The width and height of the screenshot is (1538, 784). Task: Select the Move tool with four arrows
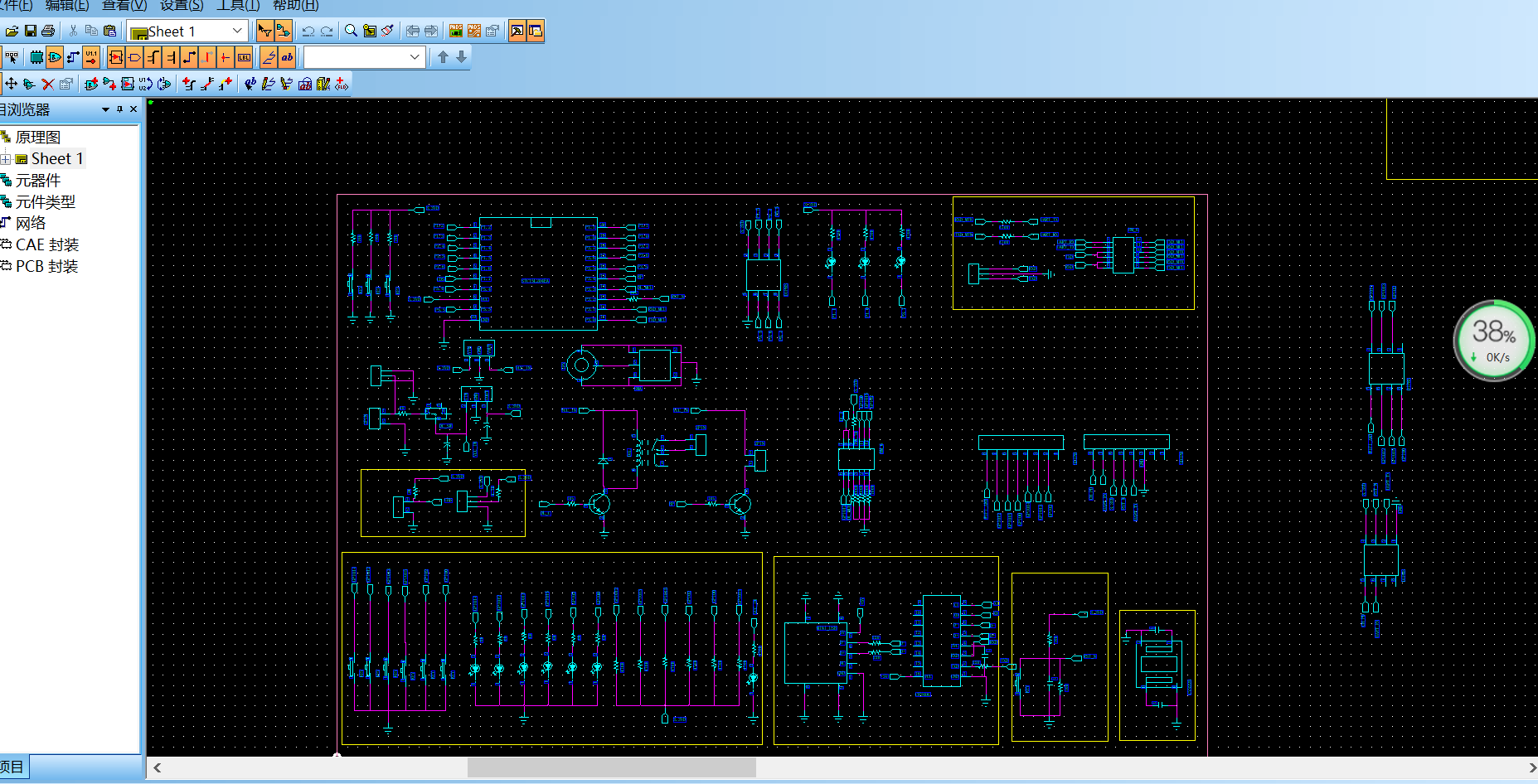[12, 84]
